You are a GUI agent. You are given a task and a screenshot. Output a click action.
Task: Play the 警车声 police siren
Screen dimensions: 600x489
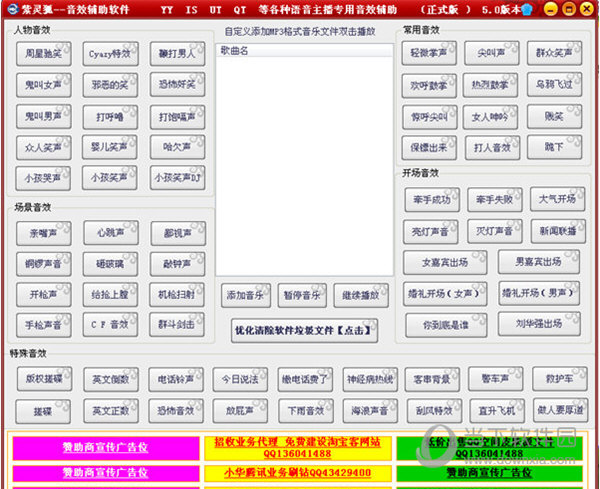point(496,379)
